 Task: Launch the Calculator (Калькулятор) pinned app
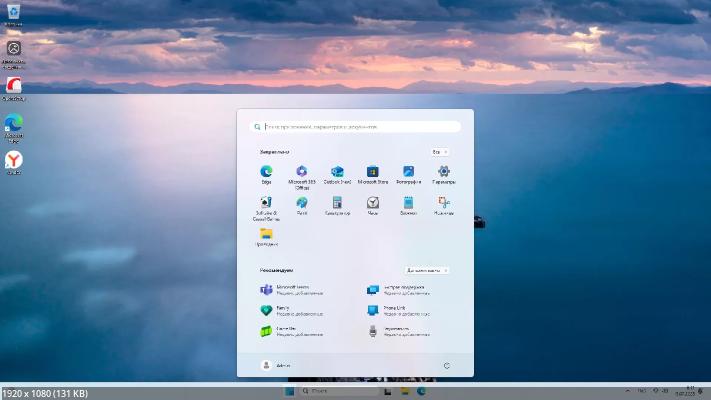pos(337,206)
